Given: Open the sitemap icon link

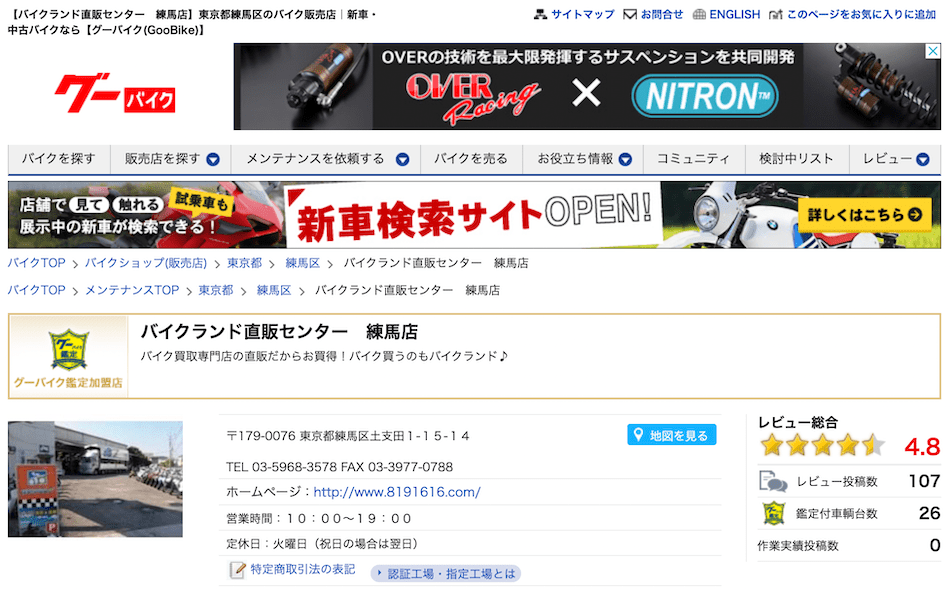Looking at the screenshot, I should tap(540, 15).
